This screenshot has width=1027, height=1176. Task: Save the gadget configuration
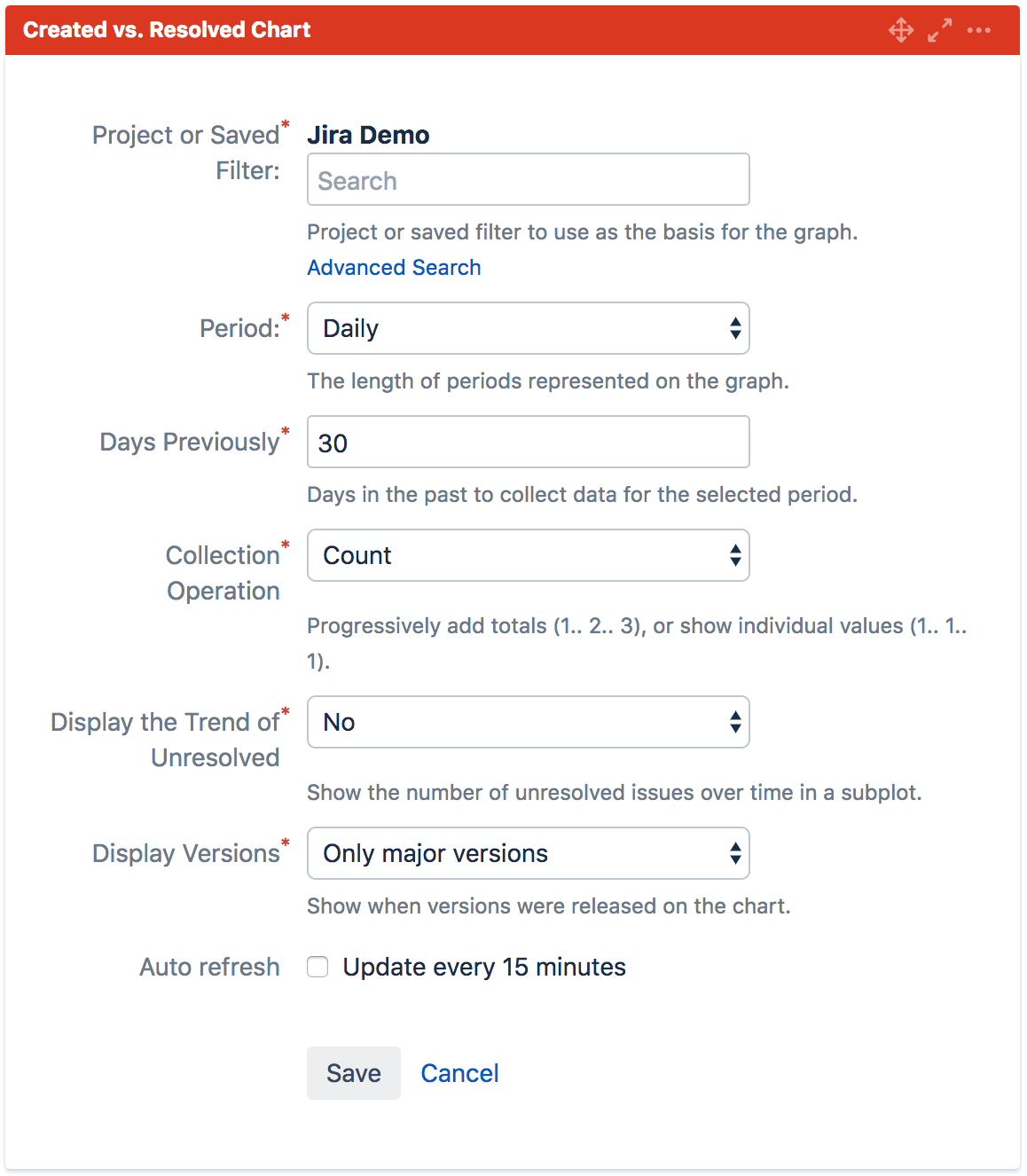pos(354,1073)
